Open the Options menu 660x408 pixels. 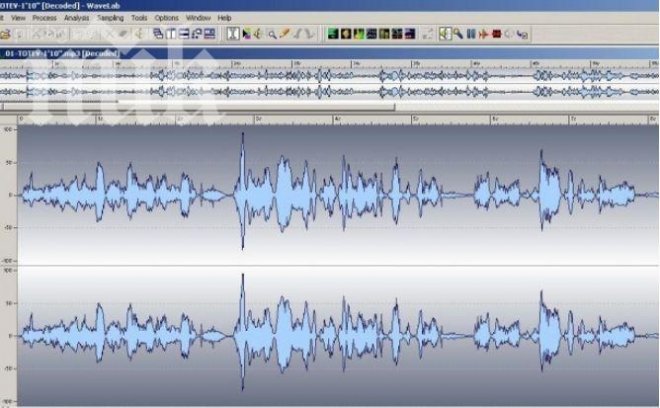[x=166, y=18]
